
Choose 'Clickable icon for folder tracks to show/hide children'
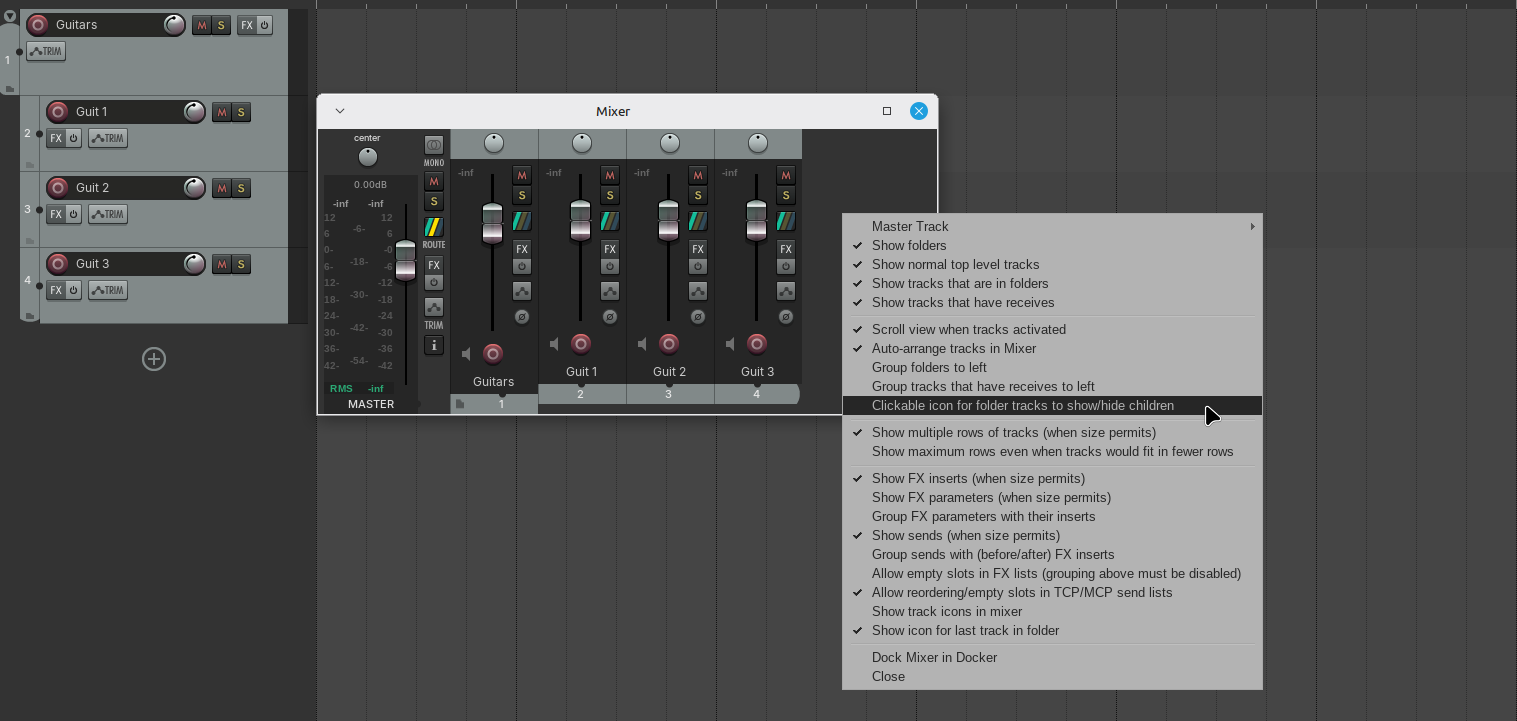(x=1052, y=405)
